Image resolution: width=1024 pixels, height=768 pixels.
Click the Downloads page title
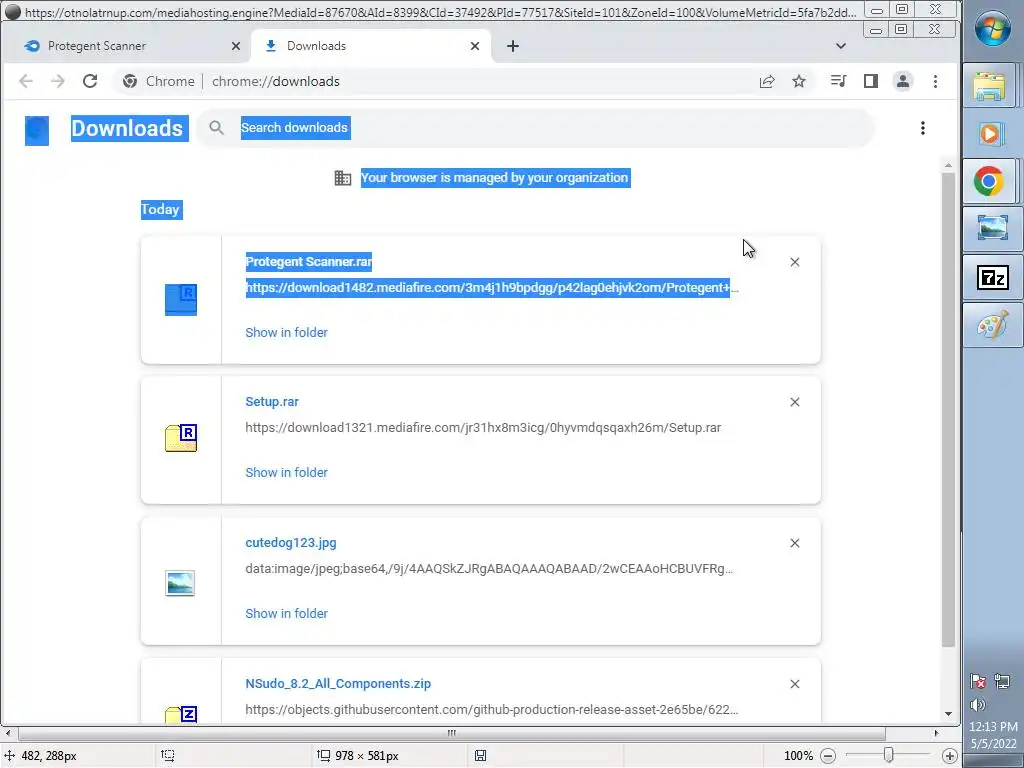click(127, 128)
